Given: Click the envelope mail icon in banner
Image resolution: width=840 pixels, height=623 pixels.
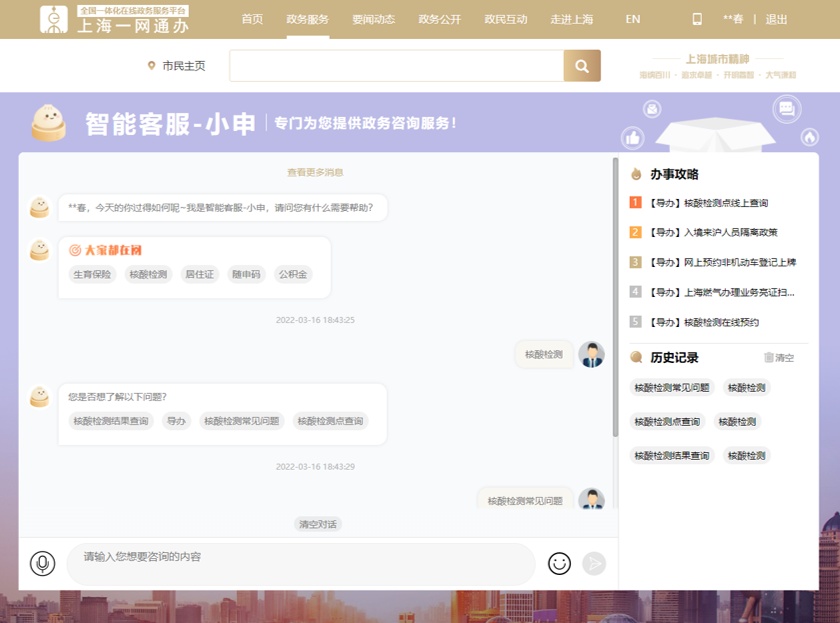Looking at the screenshot, I should (653, 108).
